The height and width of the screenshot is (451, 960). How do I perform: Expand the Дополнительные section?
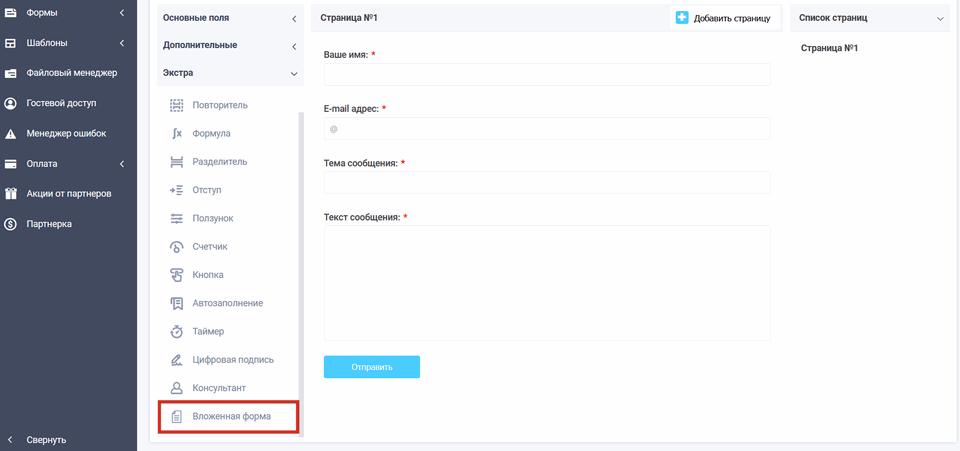click(230, 46)
